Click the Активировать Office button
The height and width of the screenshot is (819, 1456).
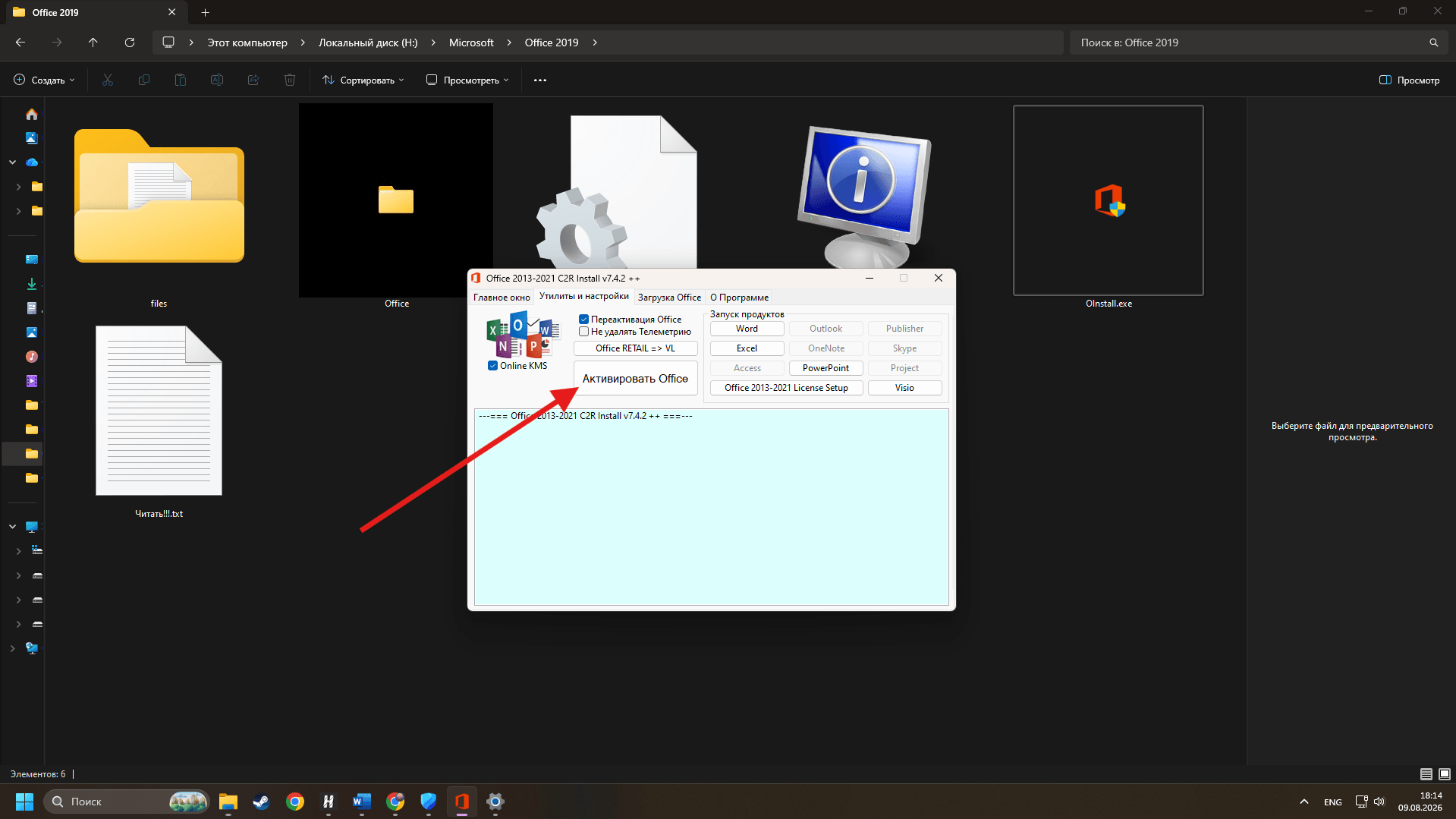click(x=635, y=379)
